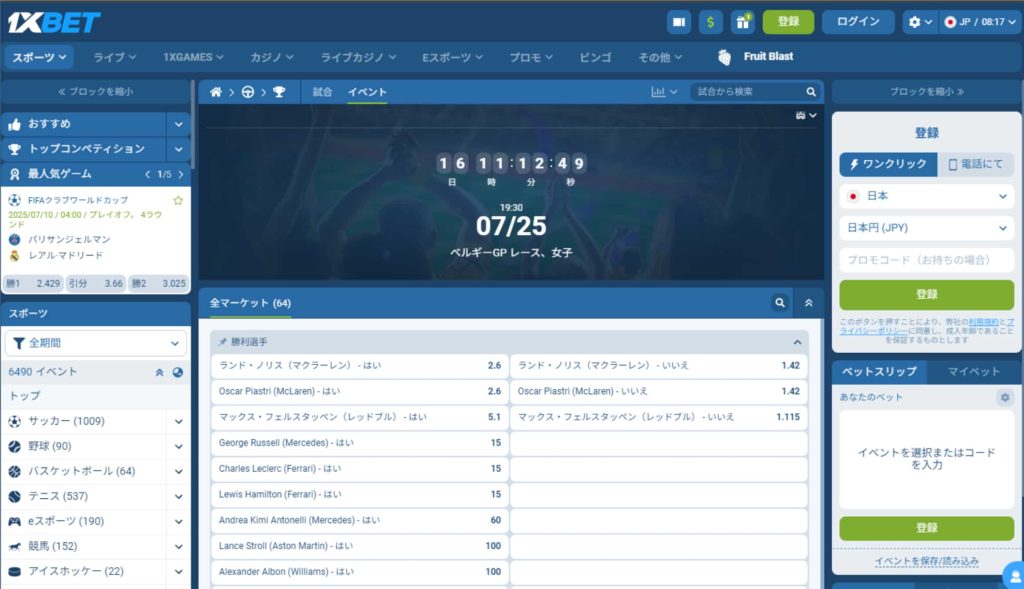The height and width of the screenshot is (589, 1024).
Task: Select 勝1 odds 2.429
Action: 33,283
